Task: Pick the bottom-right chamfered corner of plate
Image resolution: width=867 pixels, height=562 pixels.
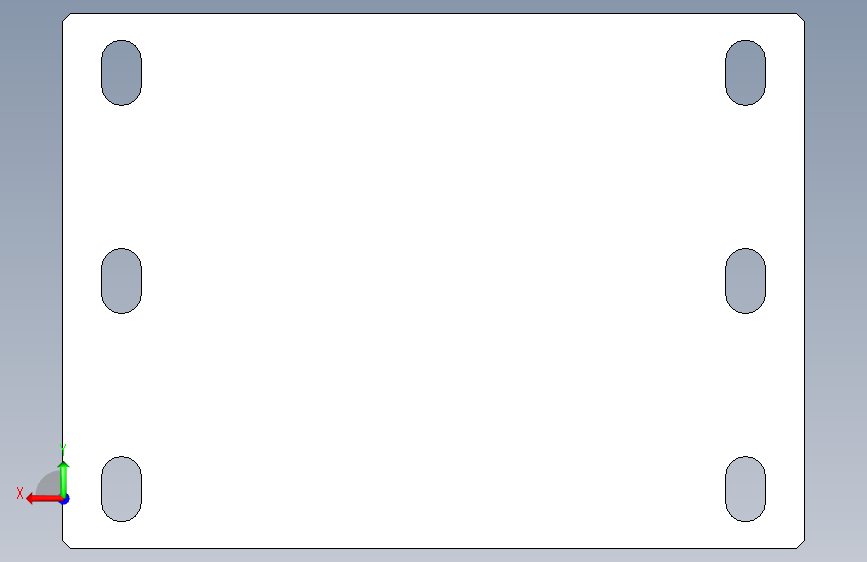Action: 801,544
